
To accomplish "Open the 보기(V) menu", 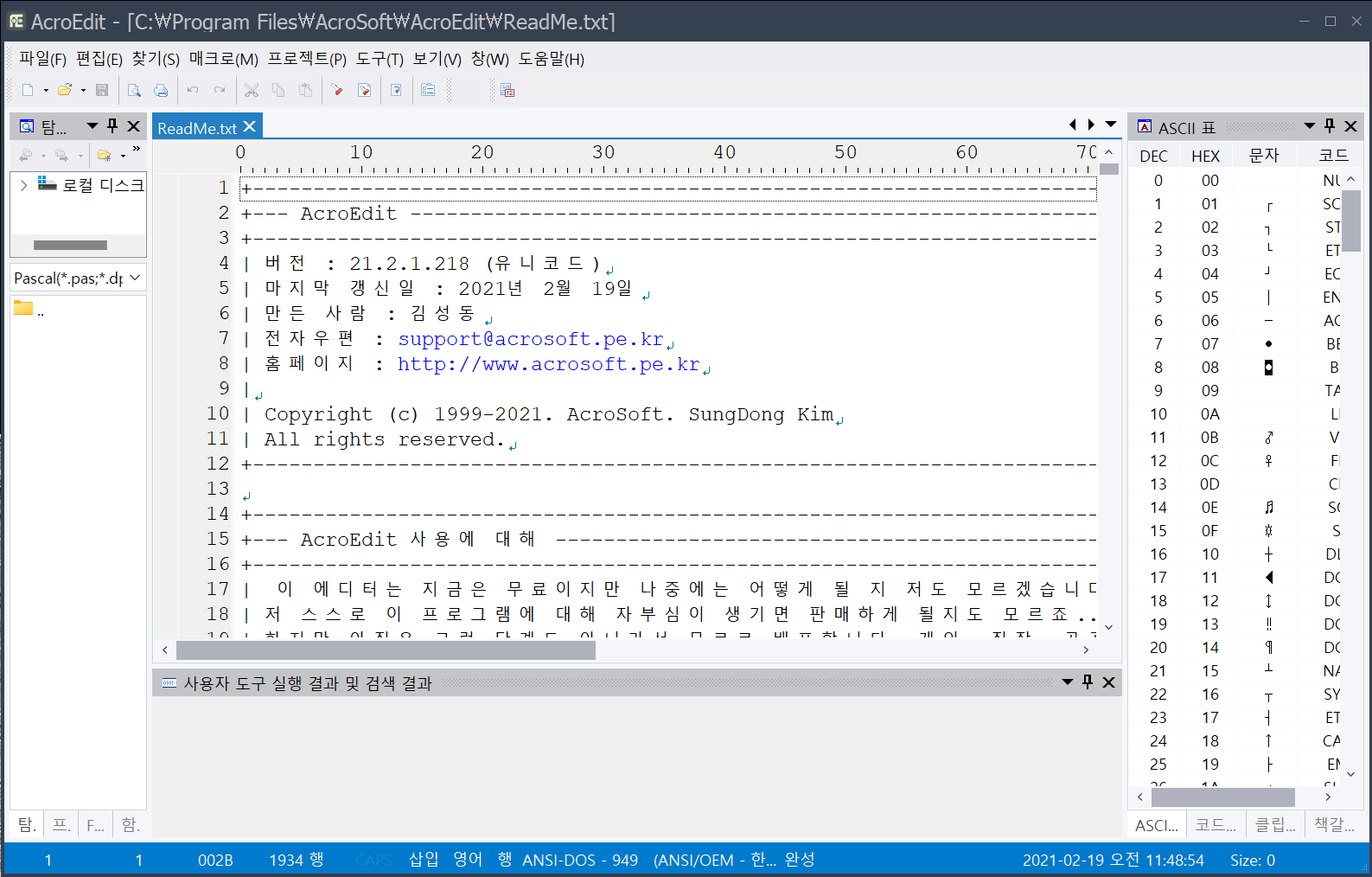I will point(437,59).
